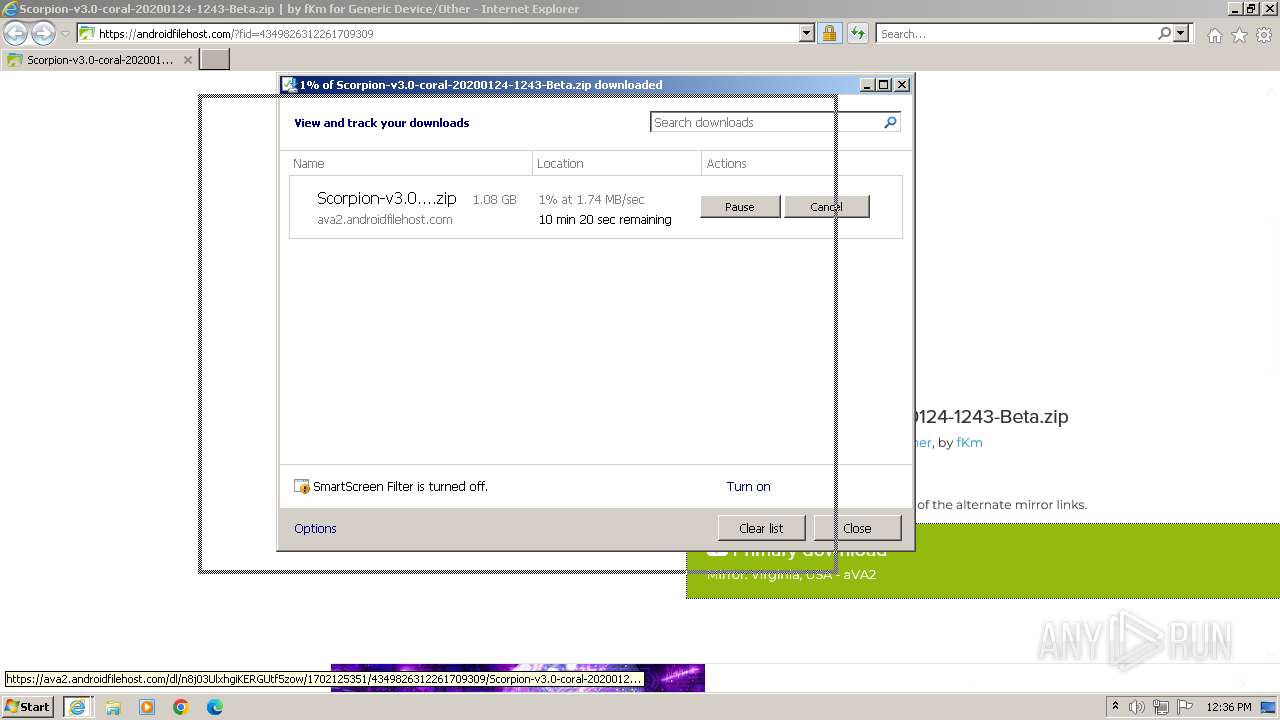Close the View Downloads dialog via Close button
This screenshot has height=720, width=1280.
click(857, 528)
